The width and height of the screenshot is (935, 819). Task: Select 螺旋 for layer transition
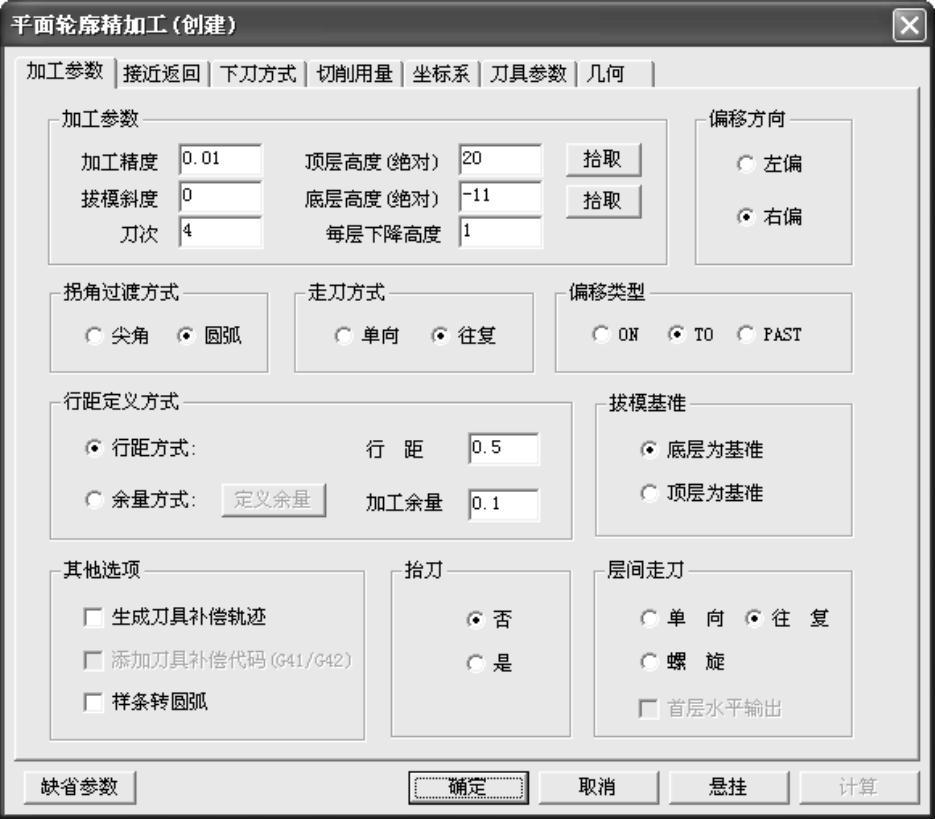tap(650, 662)
